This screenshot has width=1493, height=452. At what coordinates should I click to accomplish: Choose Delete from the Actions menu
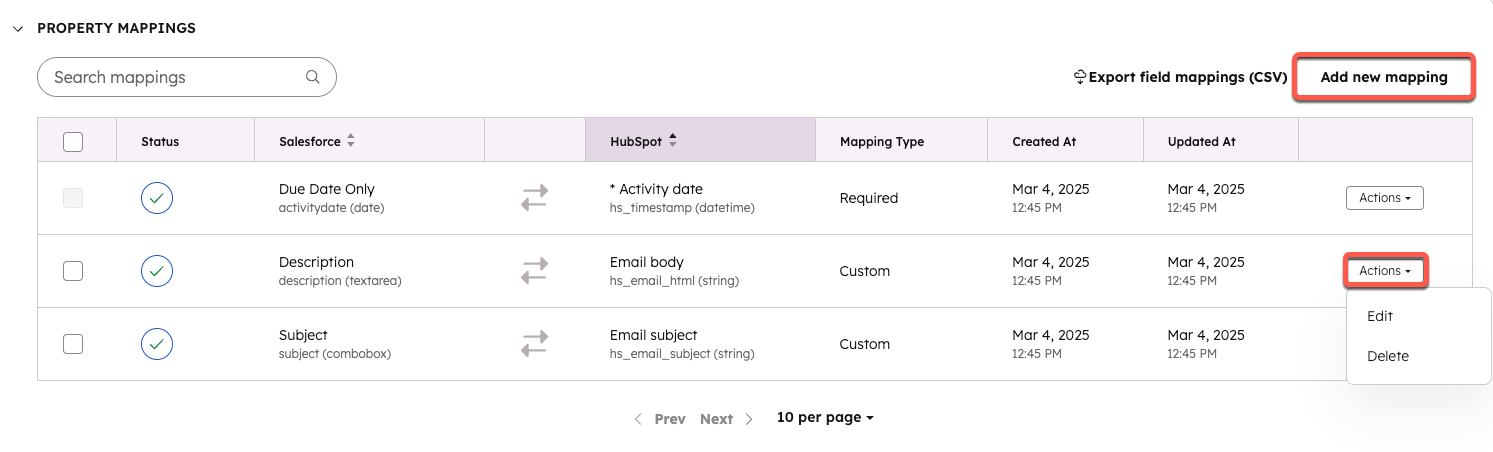[1388, 356]
